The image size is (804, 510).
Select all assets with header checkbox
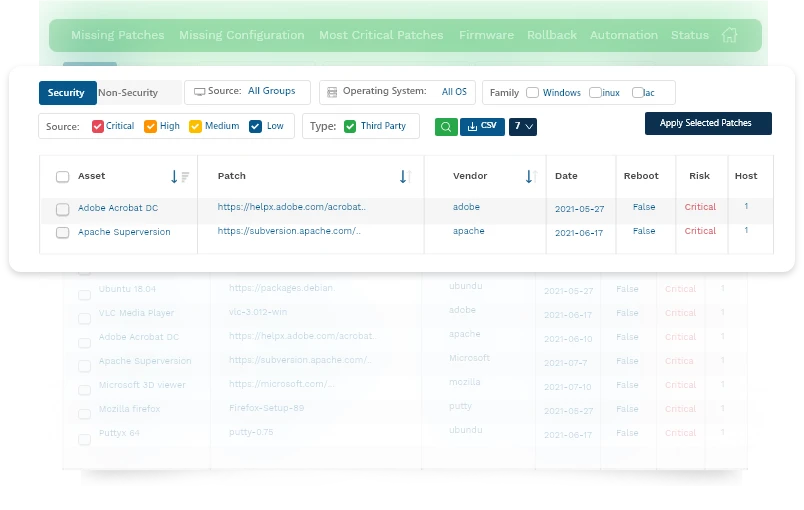coord(63,177)
